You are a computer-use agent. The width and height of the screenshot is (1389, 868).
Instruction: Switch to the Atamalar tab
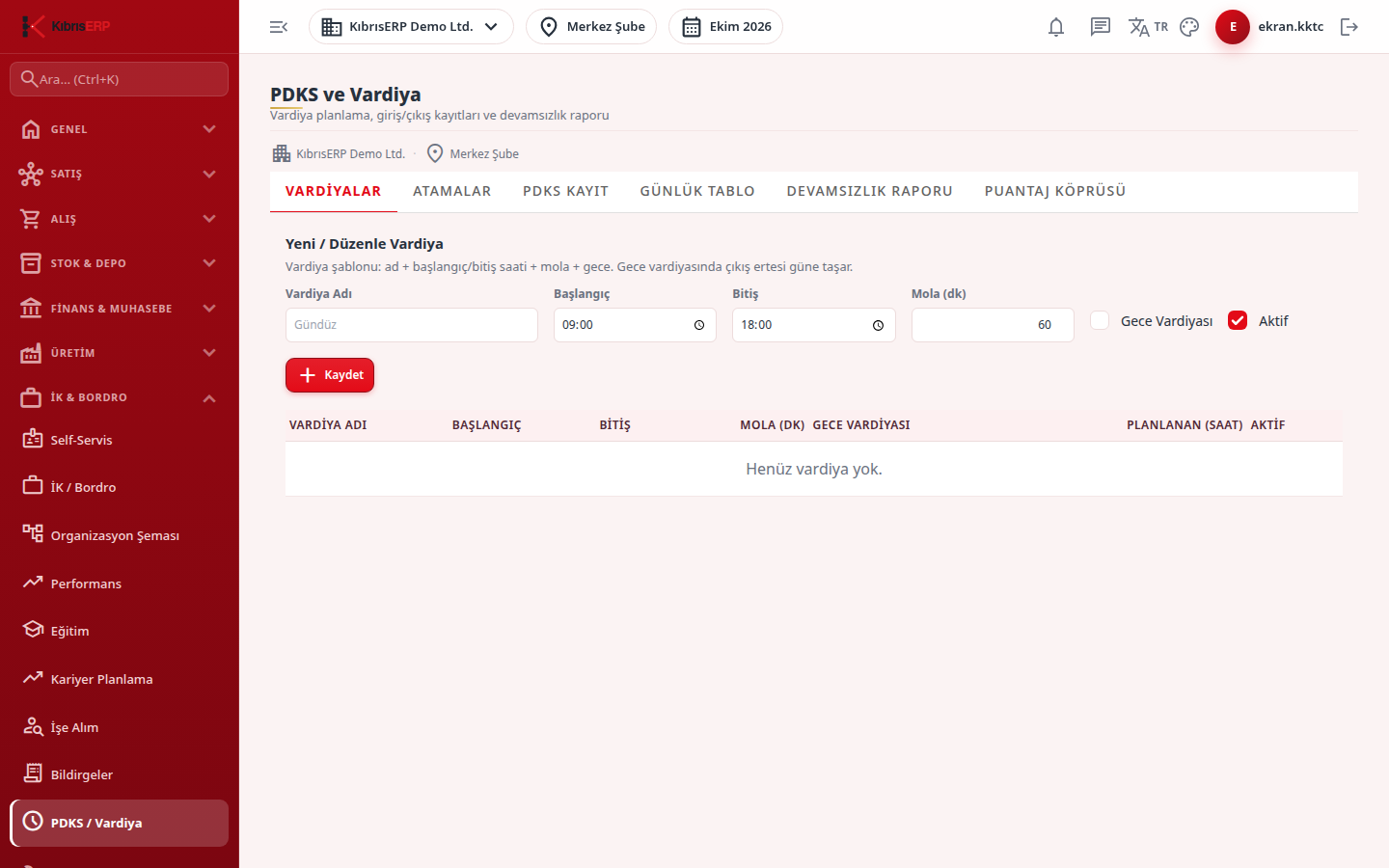pyautogui.click(x=452, y=191)
